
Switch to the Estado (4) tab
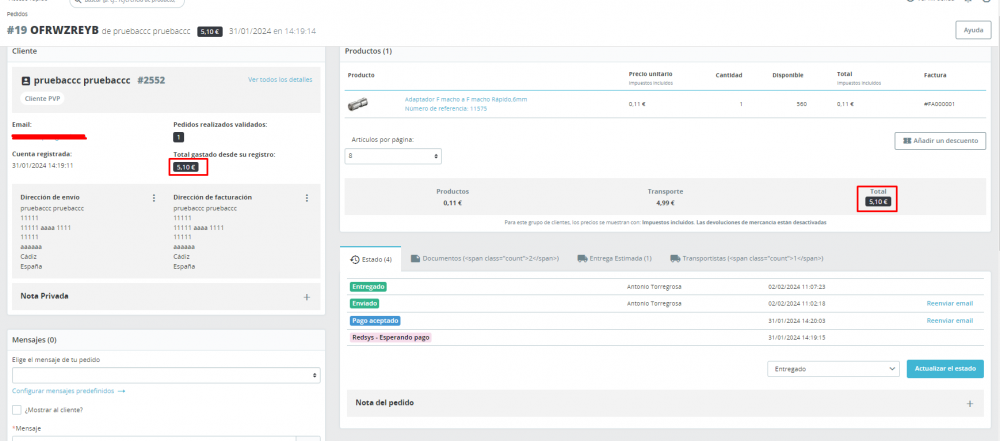pos(371,259)
